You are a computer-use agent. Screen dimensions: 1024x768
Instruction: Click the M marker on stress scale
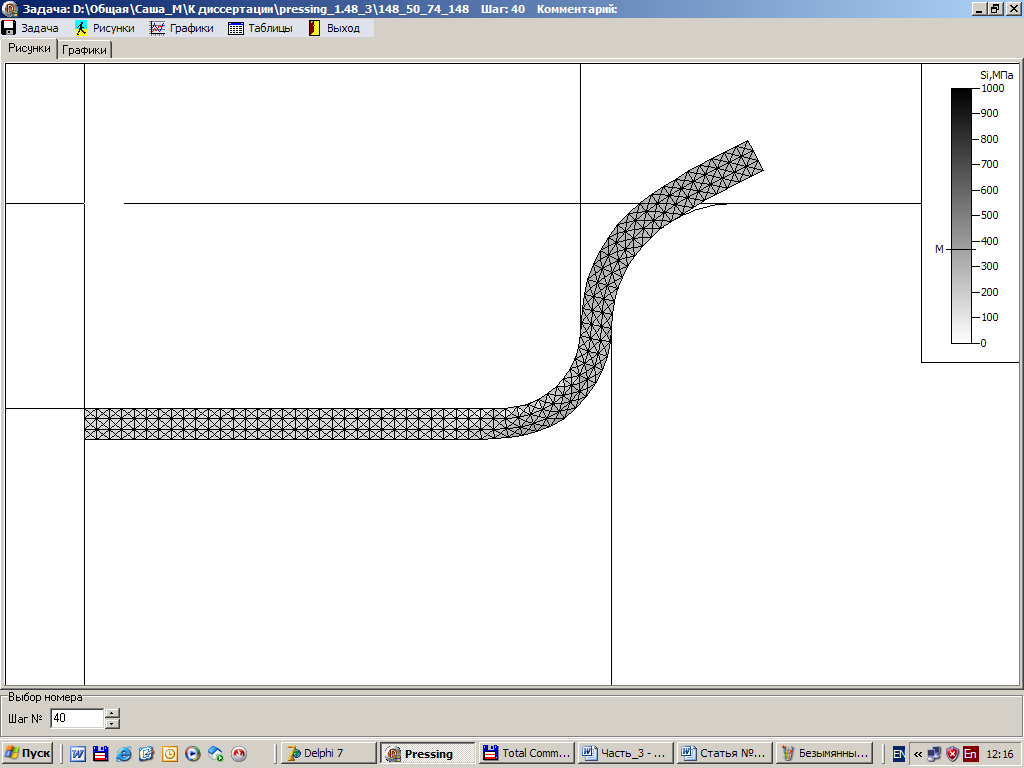tap(939, 249)
